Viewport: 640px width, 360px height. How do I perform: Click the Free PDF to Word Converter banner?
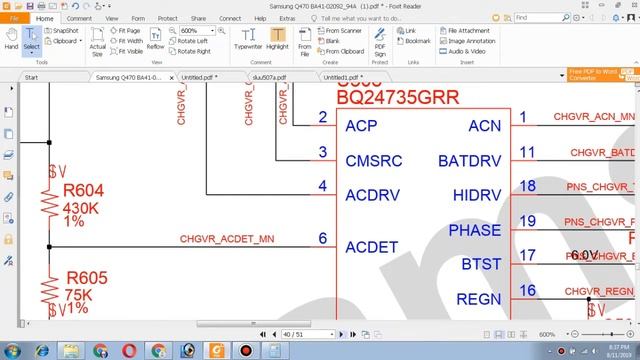click(x=603, y=75)
